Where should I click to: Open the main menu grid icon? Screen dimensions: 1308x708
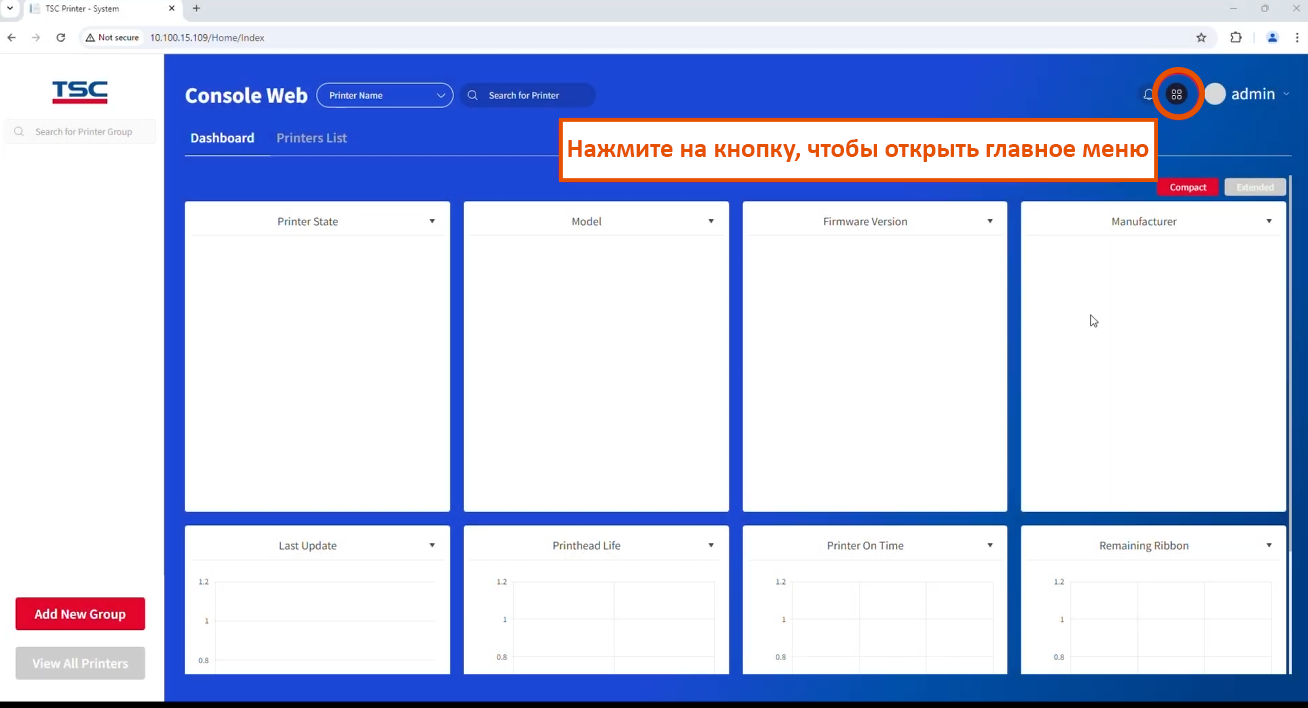coord(1177,94)
